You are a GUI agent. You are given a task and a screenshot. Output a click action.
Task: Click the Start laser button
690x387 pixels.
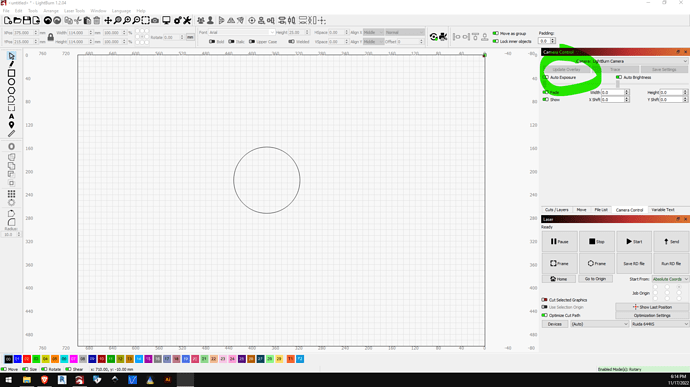point(634,241)
